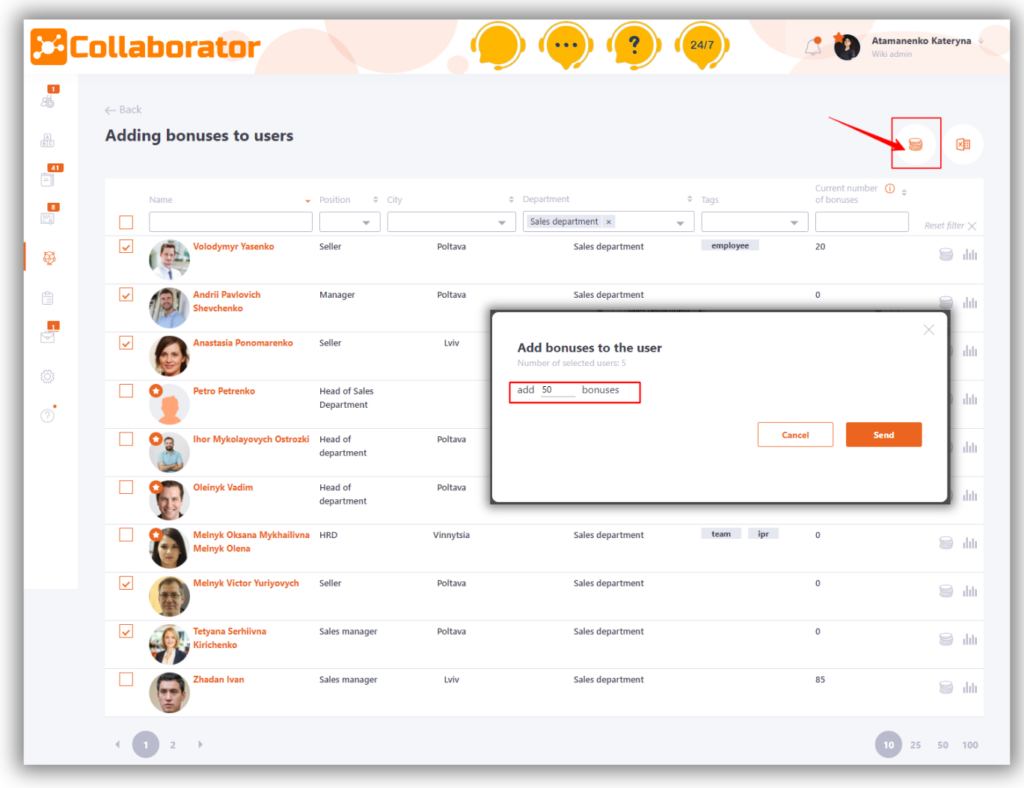Open top sidebar icon with badge 1
Image resolution: width=1024 pixels, height=788 pixels.
[48, 101]
